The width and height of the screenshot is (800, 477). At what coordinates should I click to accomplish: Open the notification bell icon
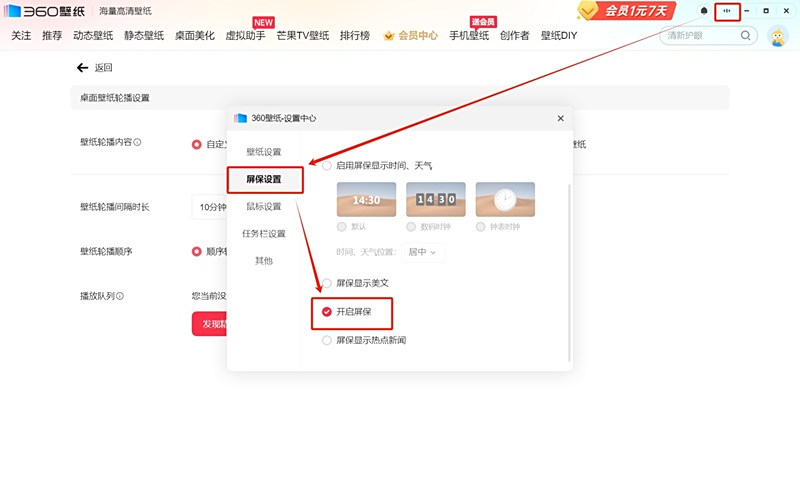tap(704, 11)
